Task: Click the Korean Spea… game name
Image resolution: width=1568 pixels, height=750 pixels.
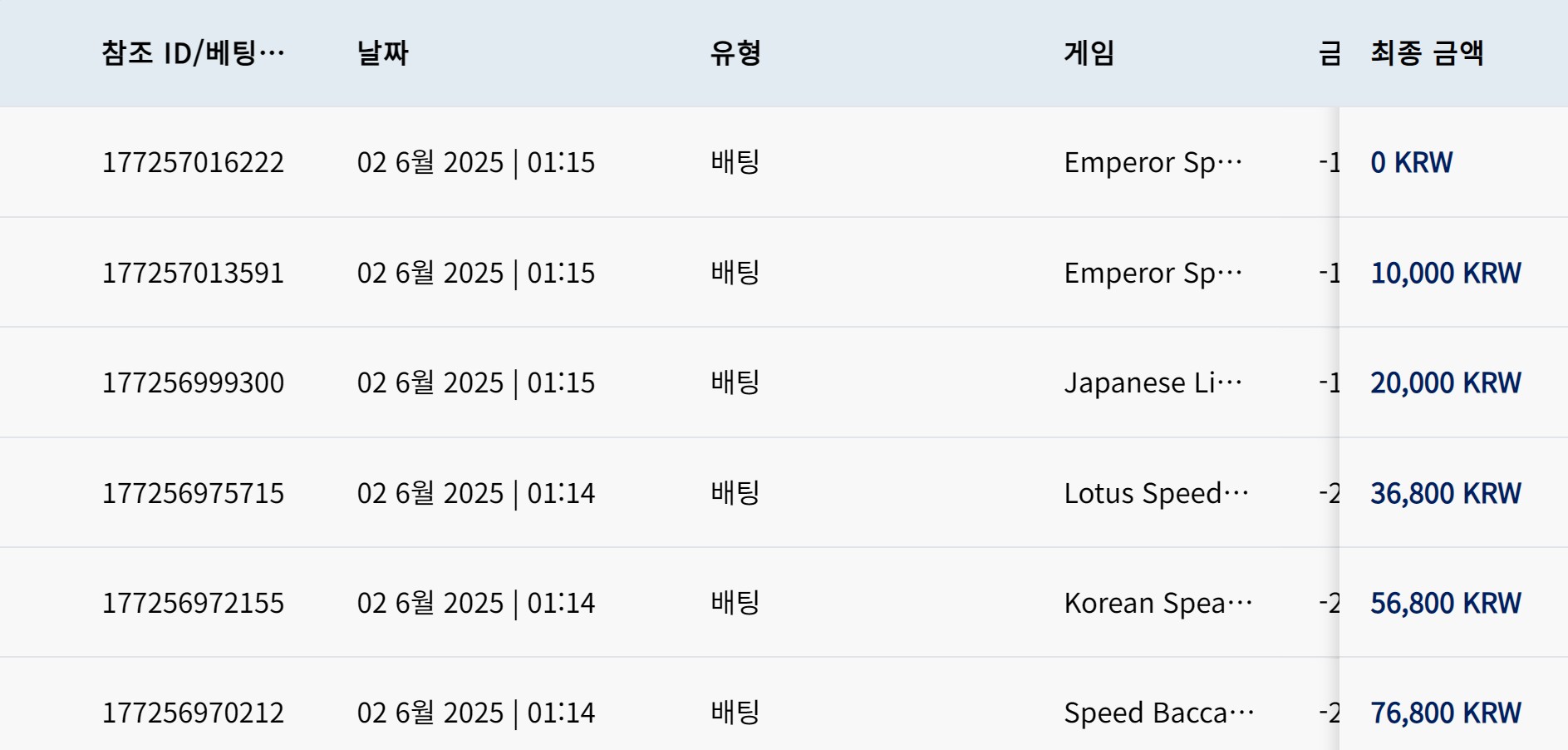Action: (1158, 603)
